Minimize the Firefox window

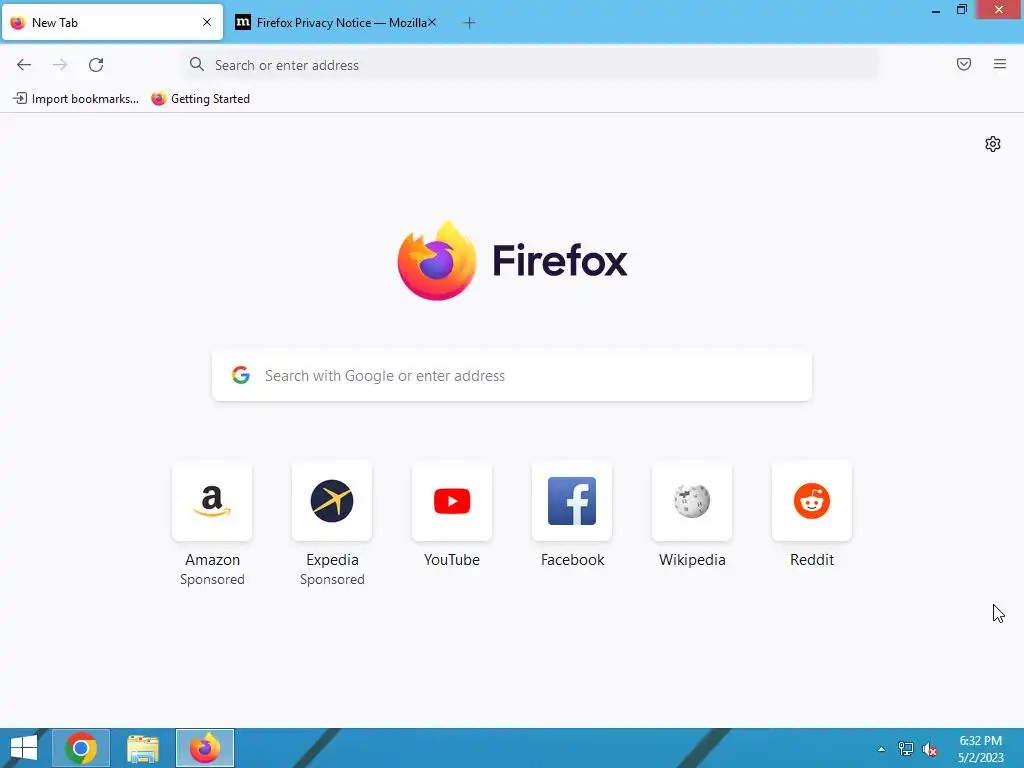click(936, 10)
